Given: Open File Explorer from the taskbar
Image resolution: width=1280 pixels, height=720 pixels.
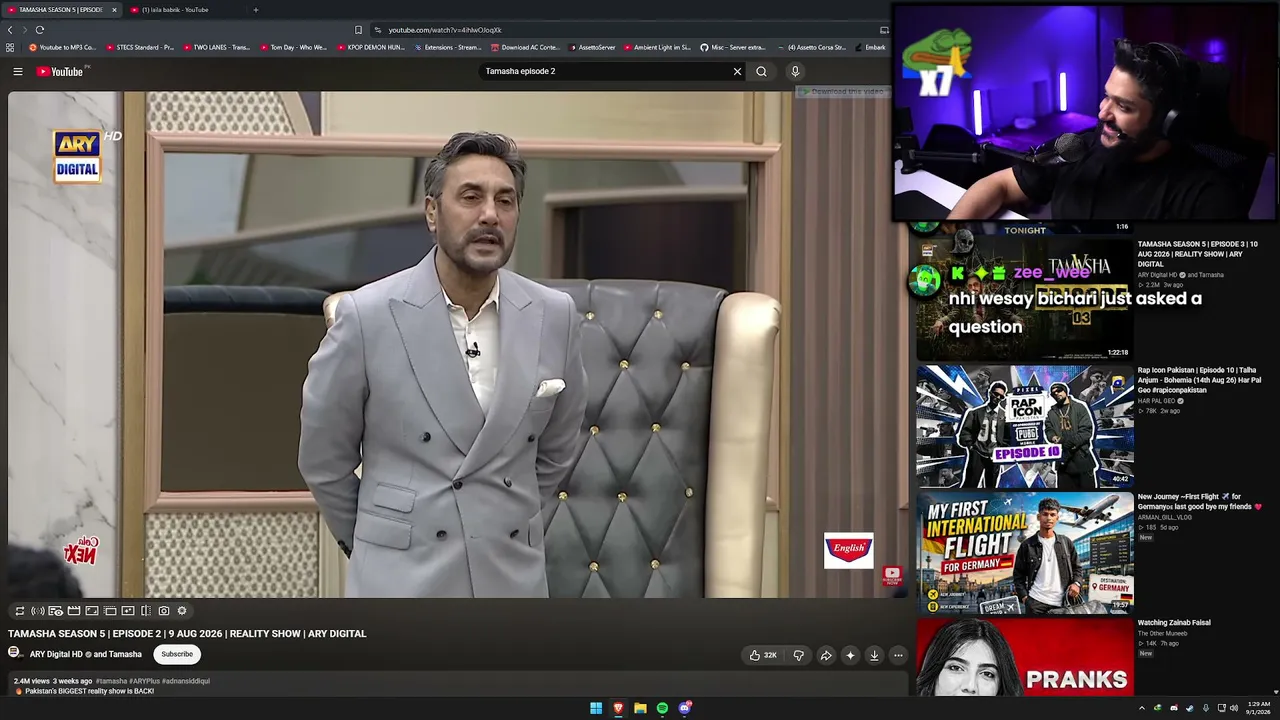Looking at the screenshot, I should pos(640,708).
